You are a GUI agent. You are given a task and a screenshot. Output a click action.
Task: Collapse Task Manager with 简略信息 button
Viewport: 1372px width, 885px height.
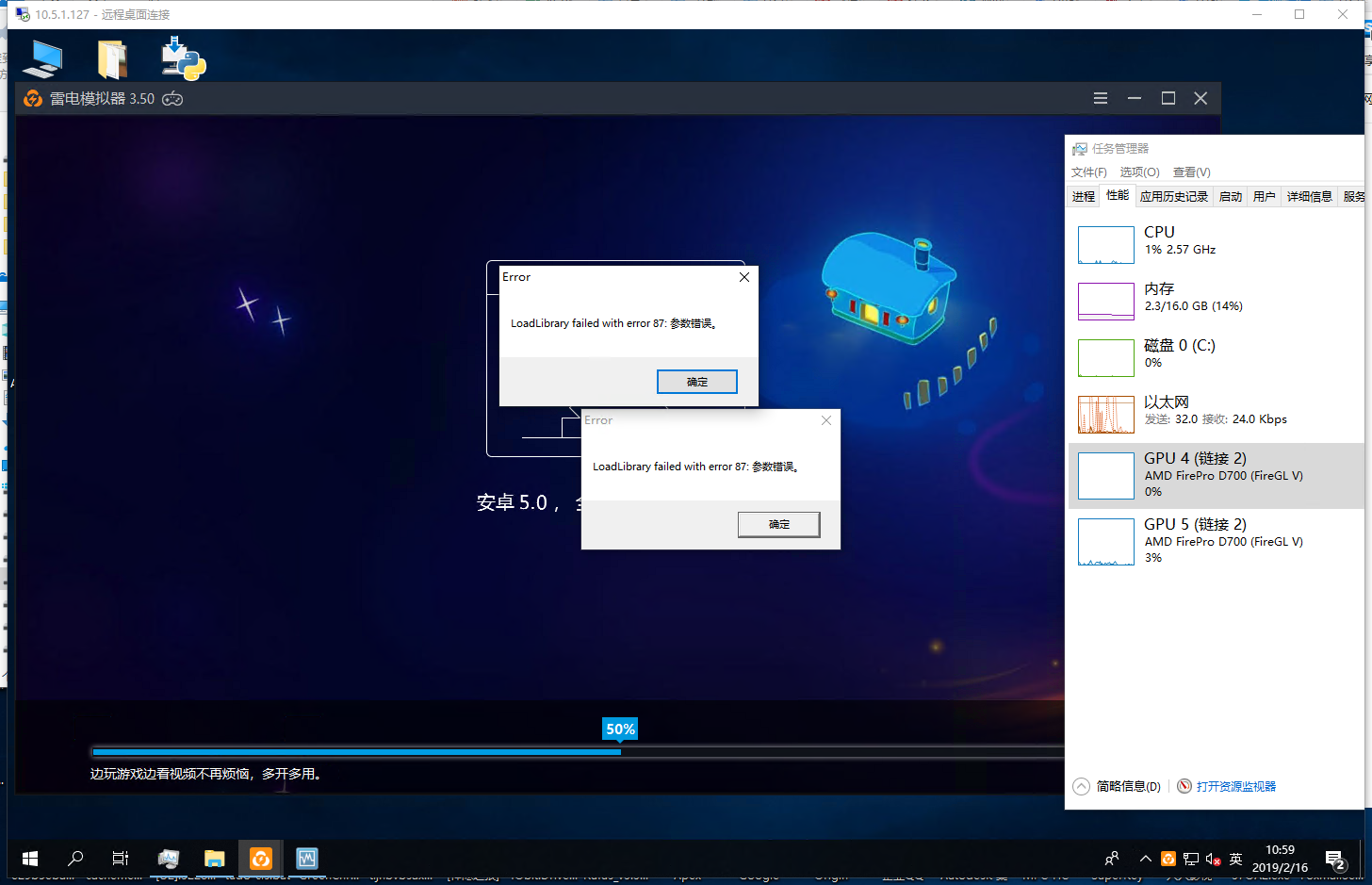(1118, 786)
